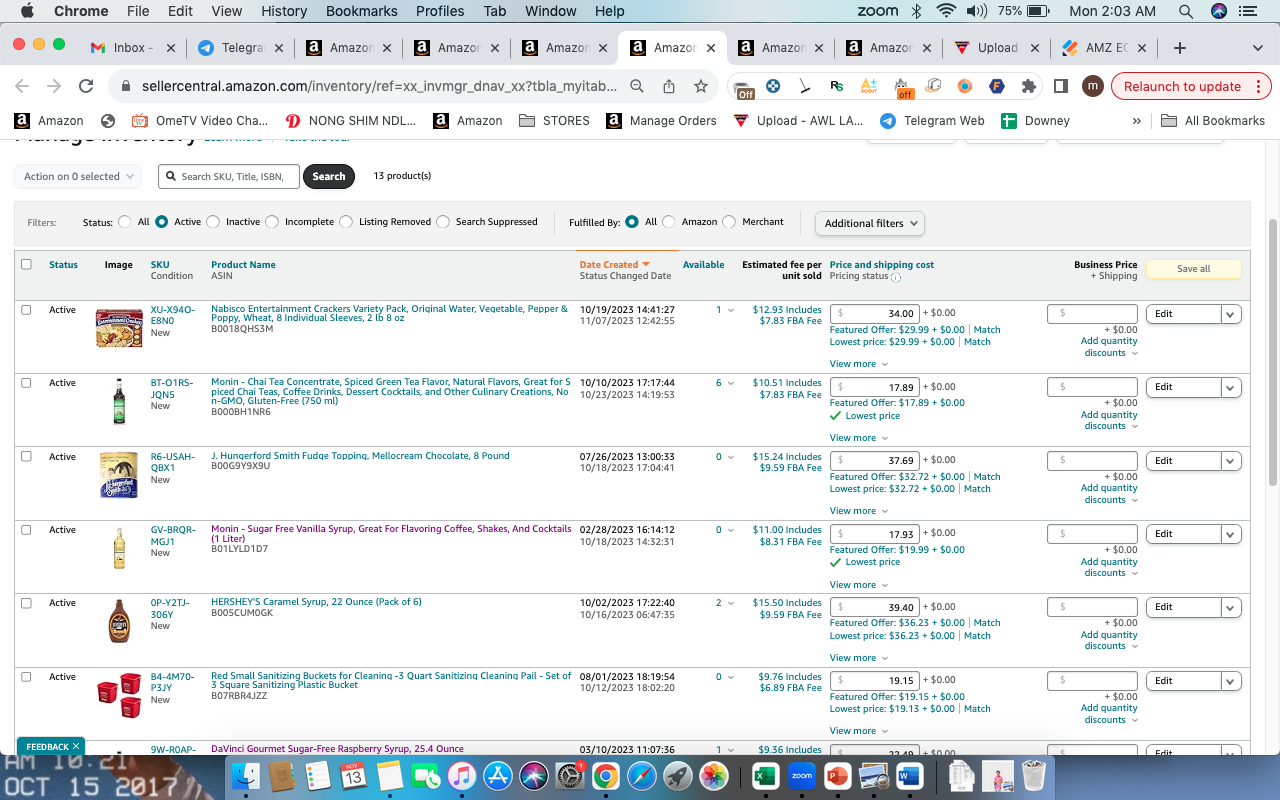Open Action on 0 selected dropdown
1280x800 pixels.
pos(78,176)
